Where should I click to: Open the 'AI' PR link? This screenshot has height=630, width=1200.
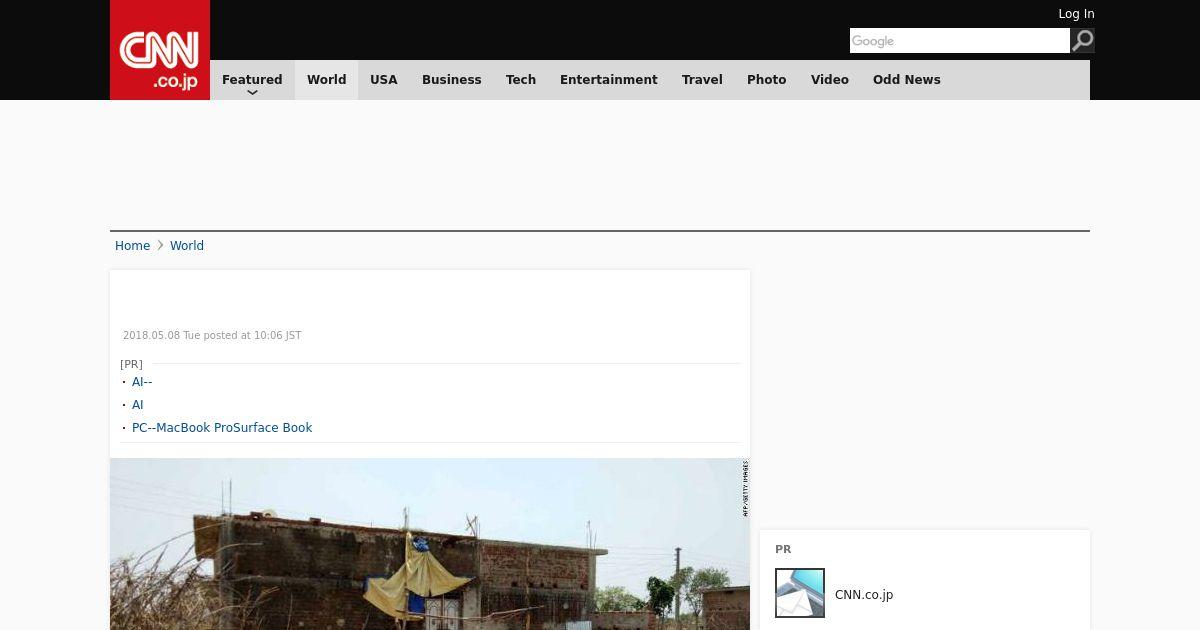(138, 405)
